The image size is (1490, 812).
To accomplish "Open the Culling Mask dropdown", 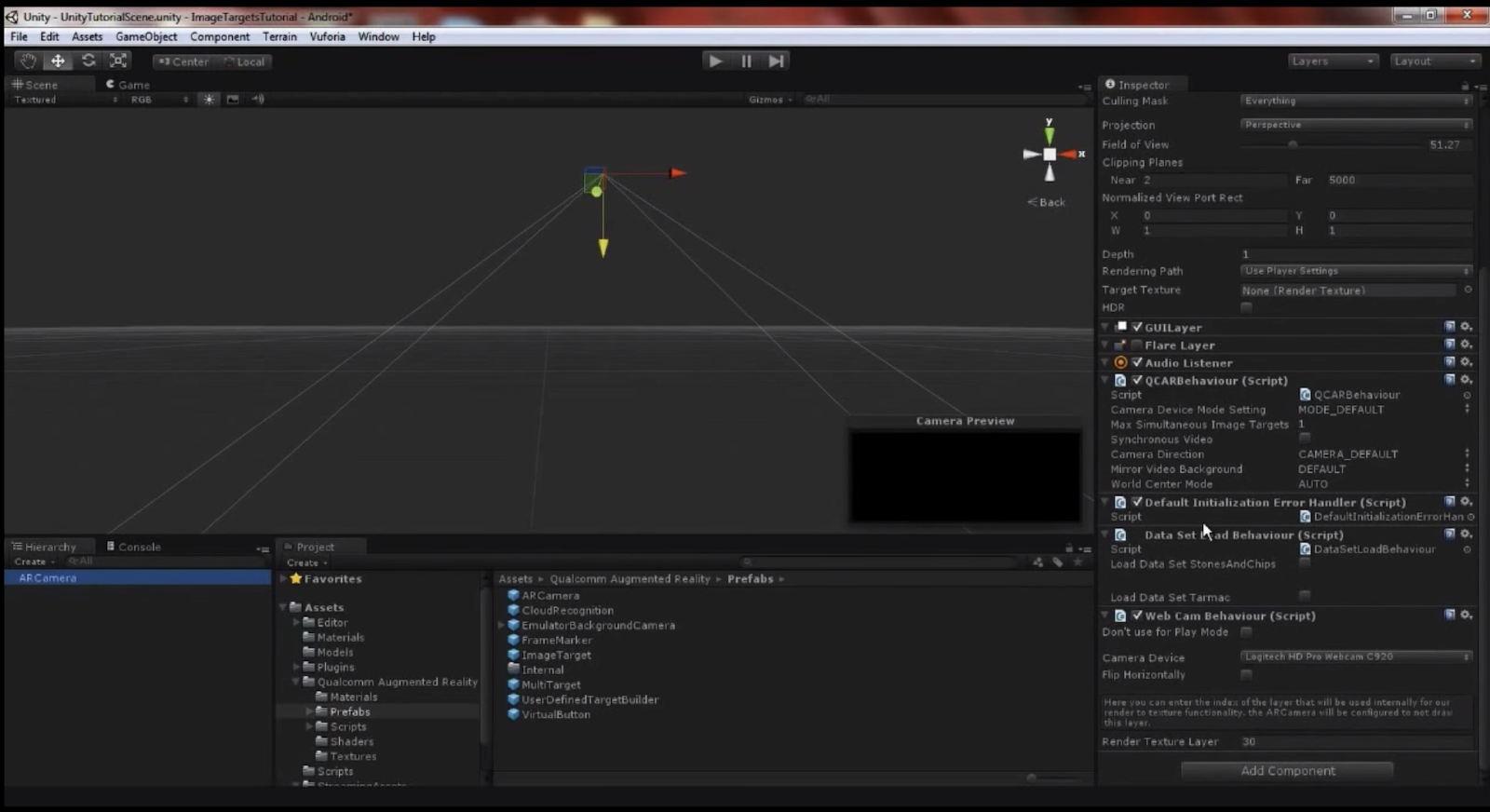I will (1356, 101).
